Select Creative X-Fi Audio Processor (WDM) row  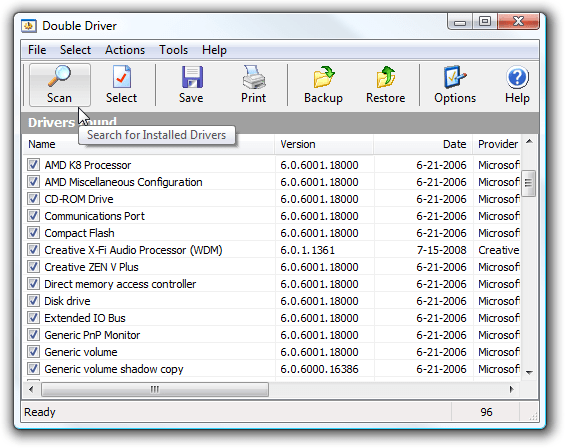133,250
